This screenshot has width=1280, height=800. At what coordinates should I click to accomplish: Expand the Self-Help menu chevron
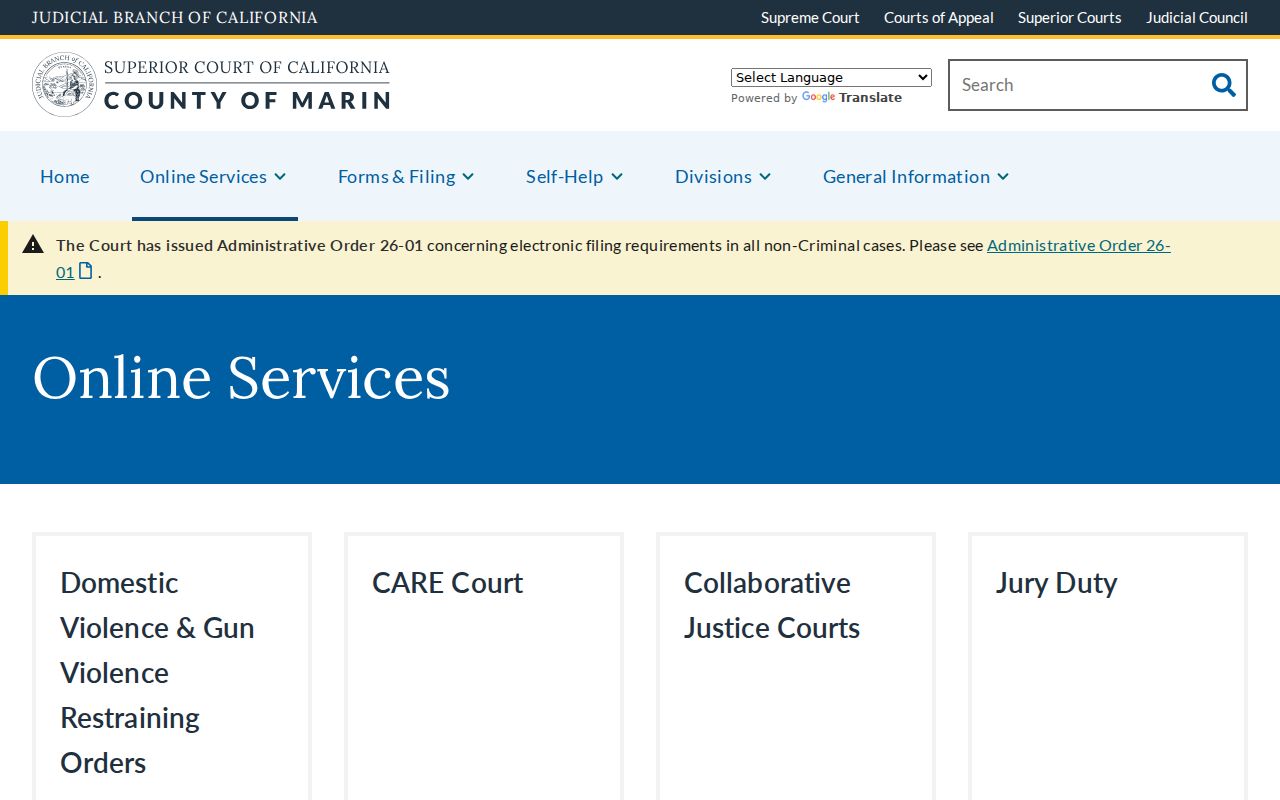pos(617,177)
